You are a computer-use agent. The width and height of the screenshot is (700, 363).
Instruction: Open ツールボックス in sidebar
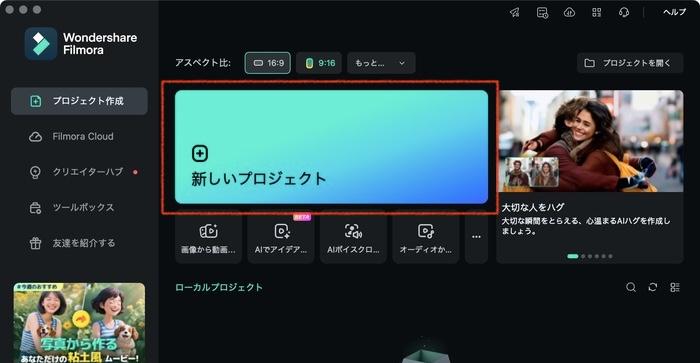tap(79, 208)
